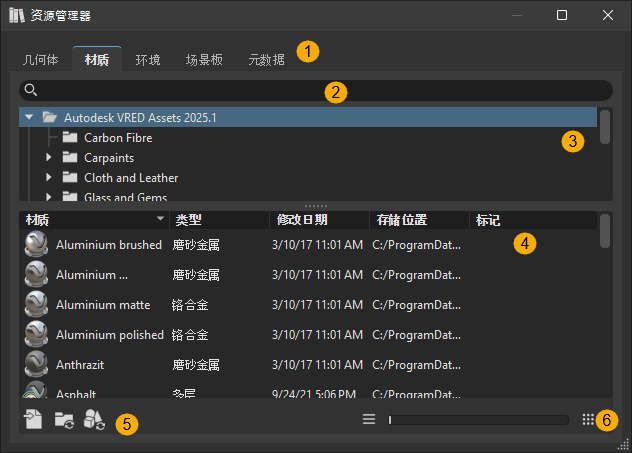This screenshot has width=632, height=453.
Task: Select the Aluminium matte material name
Action: [x=103, y=305]
